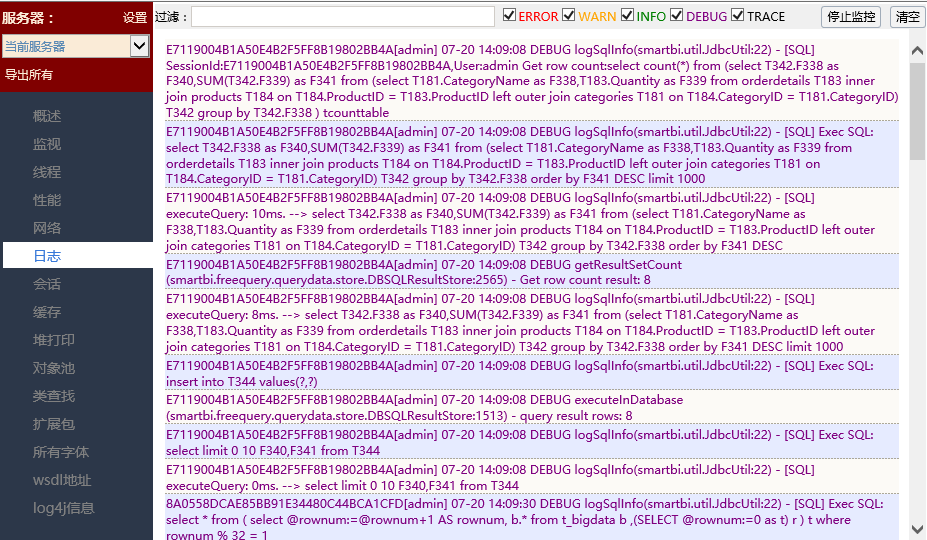The width and height of the screenshot is (927, 540).
Task: Uncheck the INFO log level checkbox
Action: [x=627, y=15]
